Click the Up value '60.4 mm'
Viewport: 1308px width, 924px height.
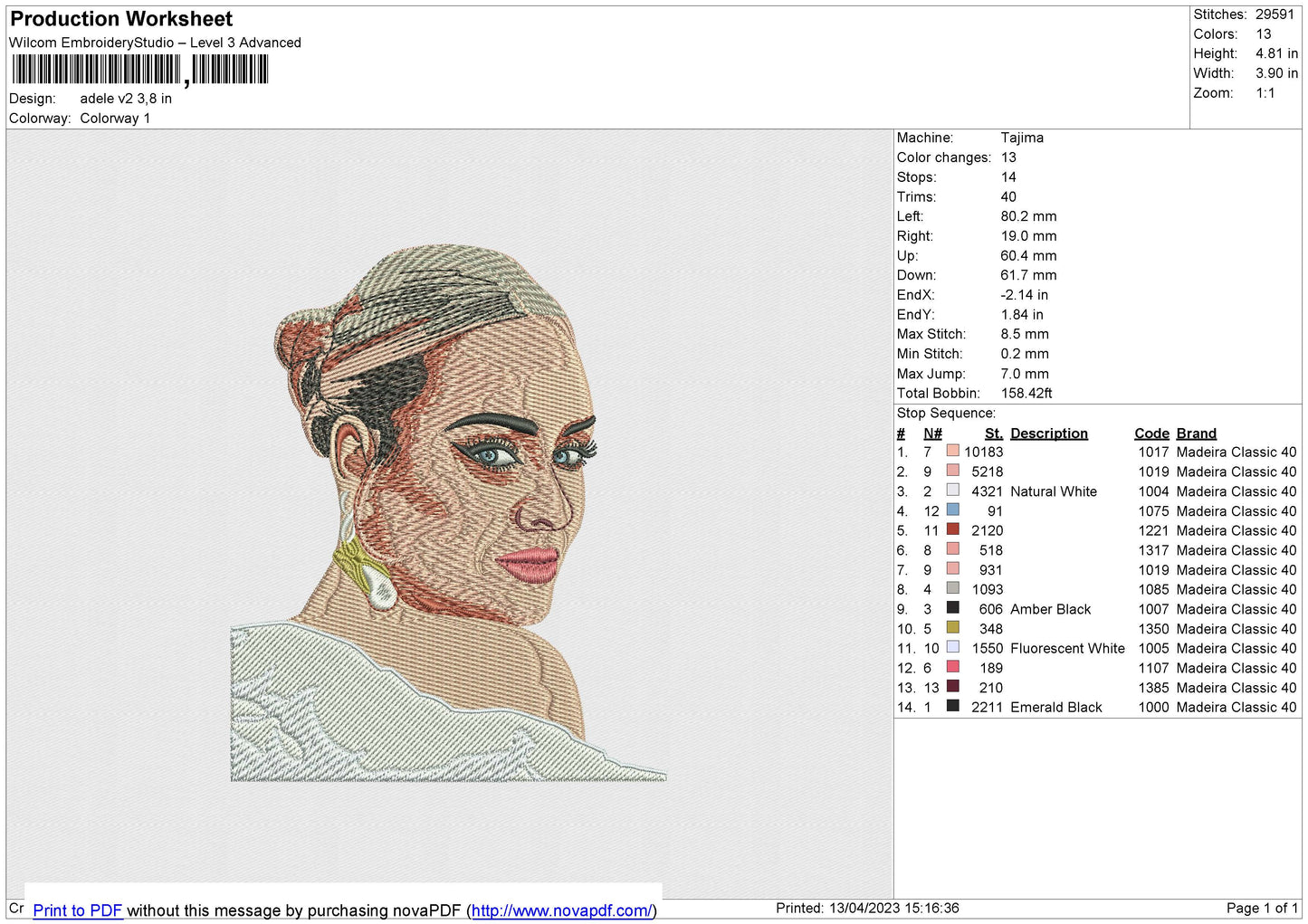(x=1028, y=256)
